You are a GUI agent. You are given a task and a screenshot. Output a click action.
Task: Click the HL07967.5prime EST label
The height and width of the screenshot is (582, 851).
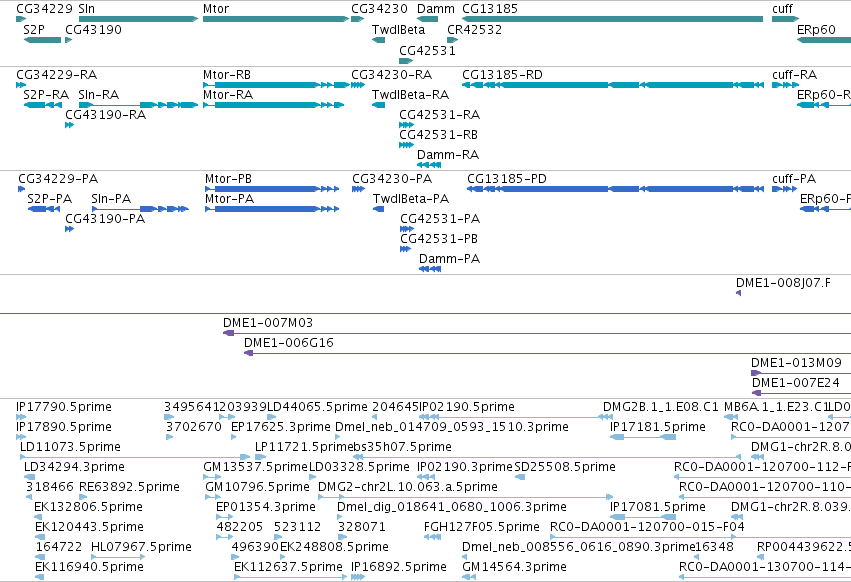pos(142,547)
